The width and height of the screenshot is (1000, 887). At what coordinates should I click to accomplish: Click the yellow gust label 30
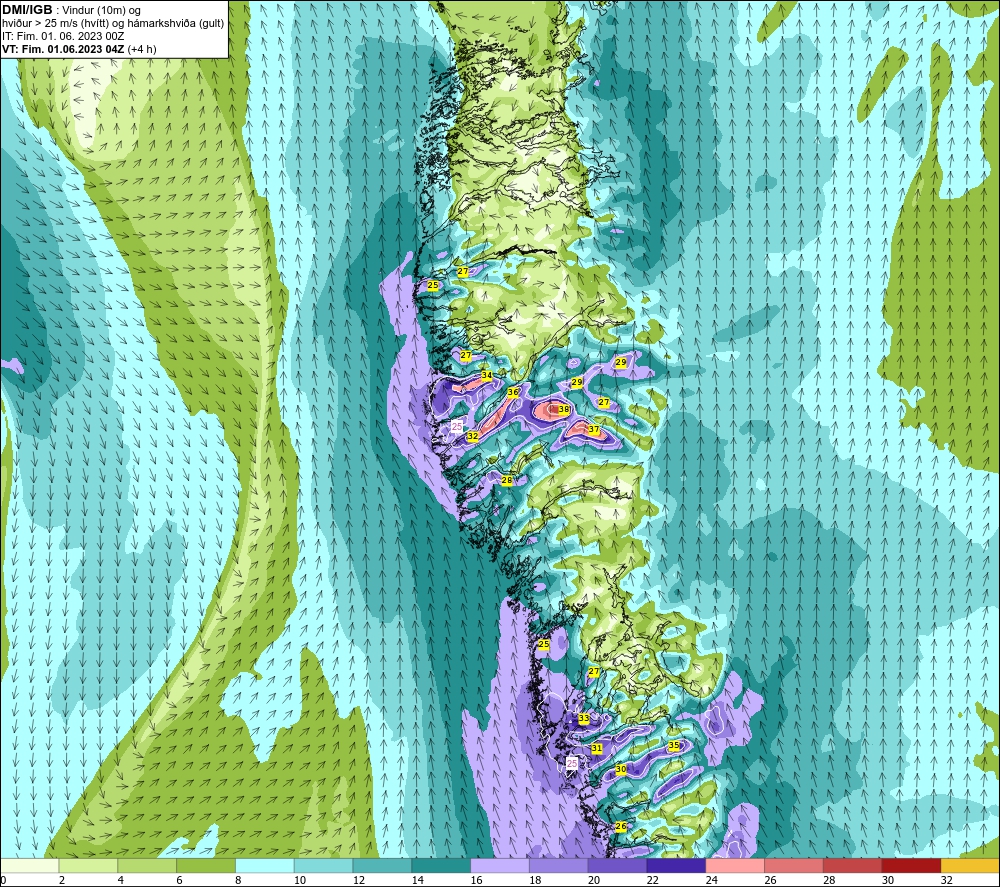[x=621, y=770]
